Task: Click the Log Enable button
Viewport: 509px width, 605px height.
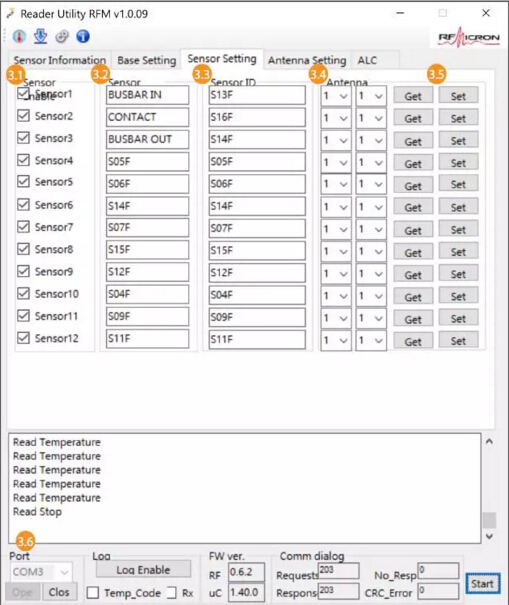Action: (143, 570)
